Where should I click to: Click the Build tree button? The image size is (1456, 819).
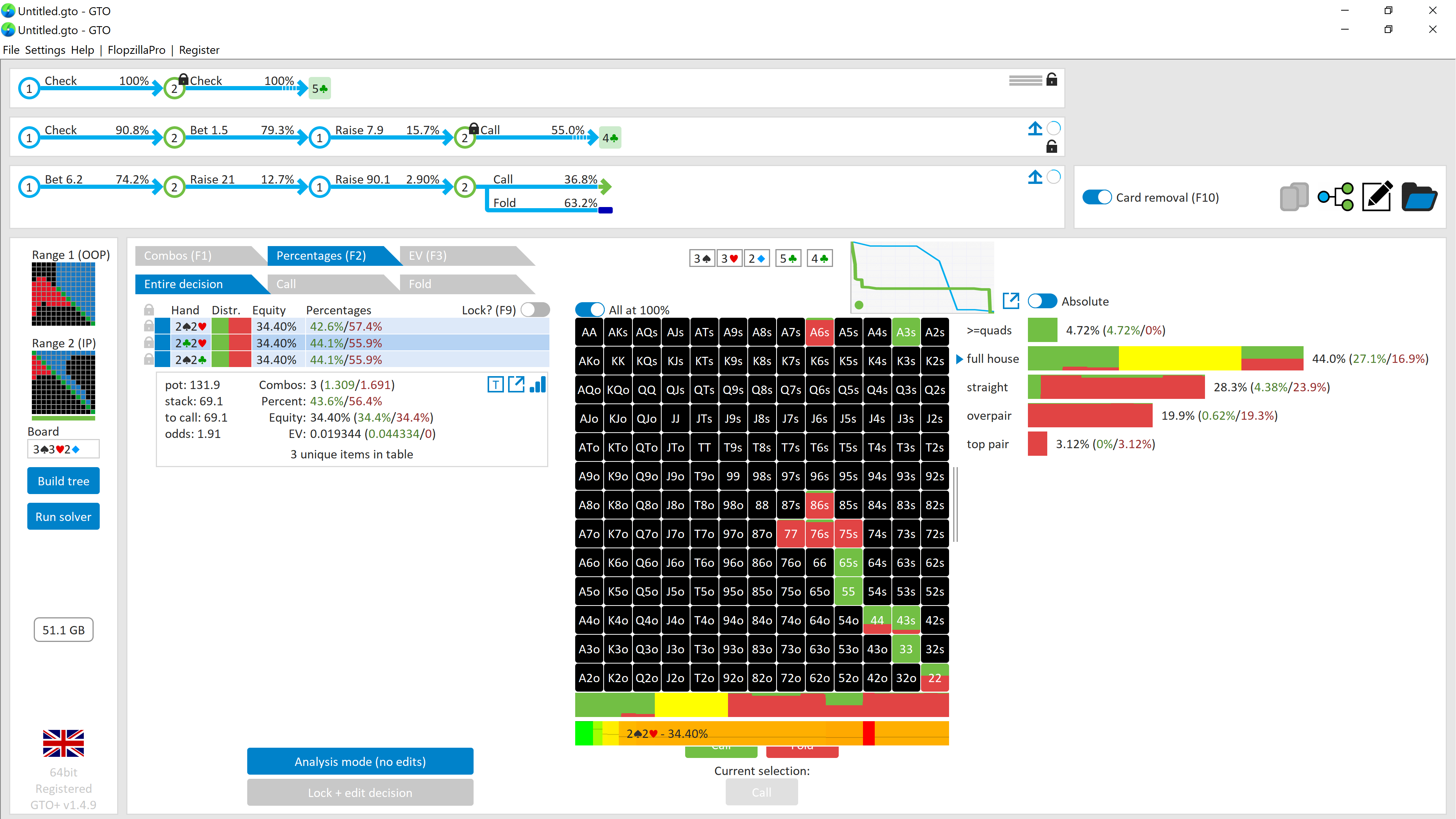[63, 481]
